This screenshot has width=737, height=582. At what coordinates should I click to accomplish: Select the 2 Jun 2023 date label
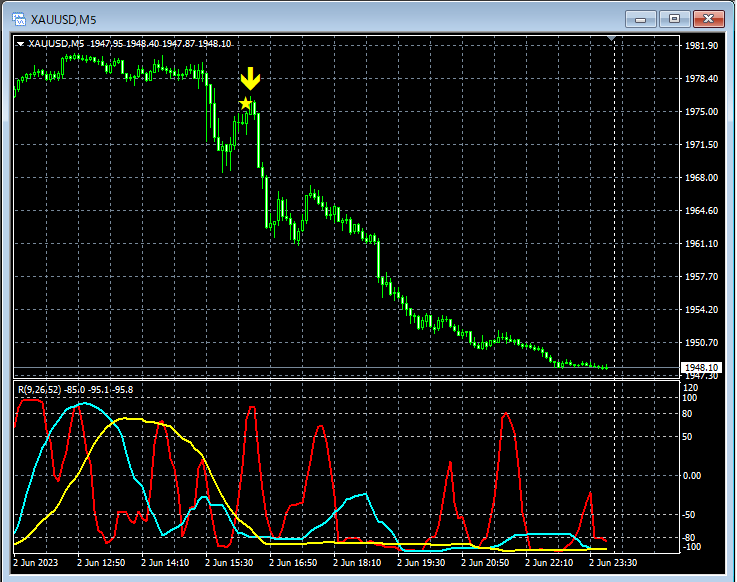pyautogui.click(x=37, y=563)
